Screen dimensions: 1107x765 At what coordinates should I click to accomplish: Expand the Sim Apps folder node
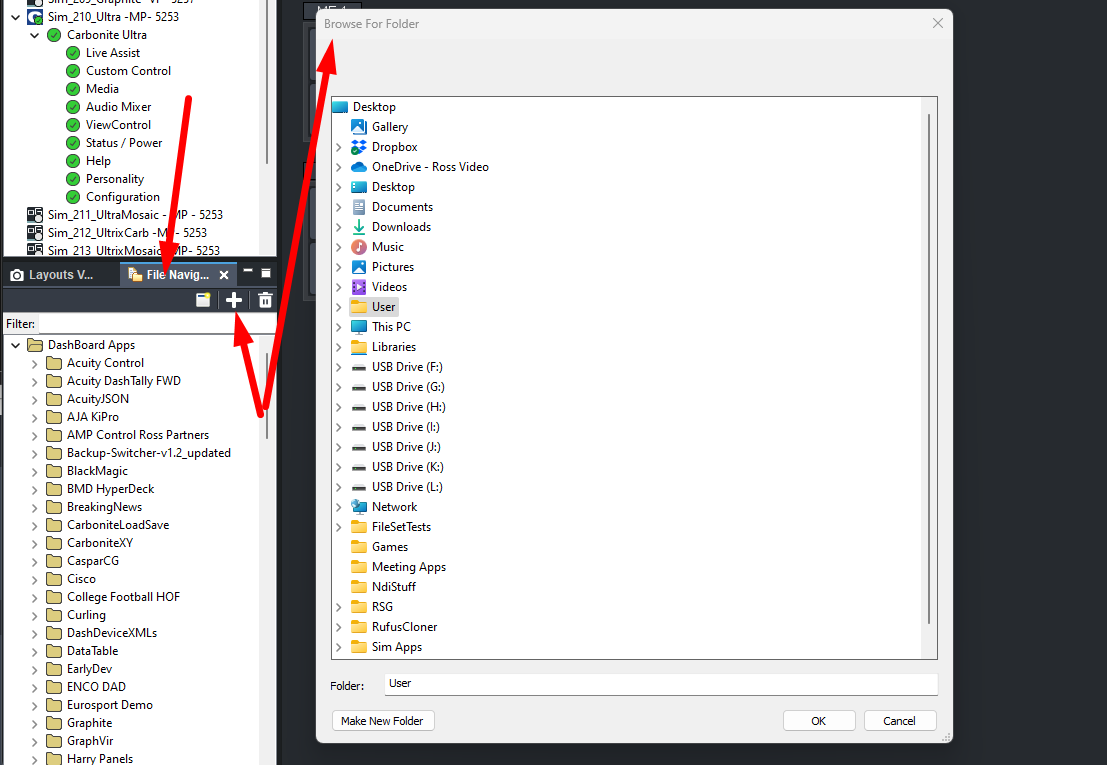coord(339,647)
